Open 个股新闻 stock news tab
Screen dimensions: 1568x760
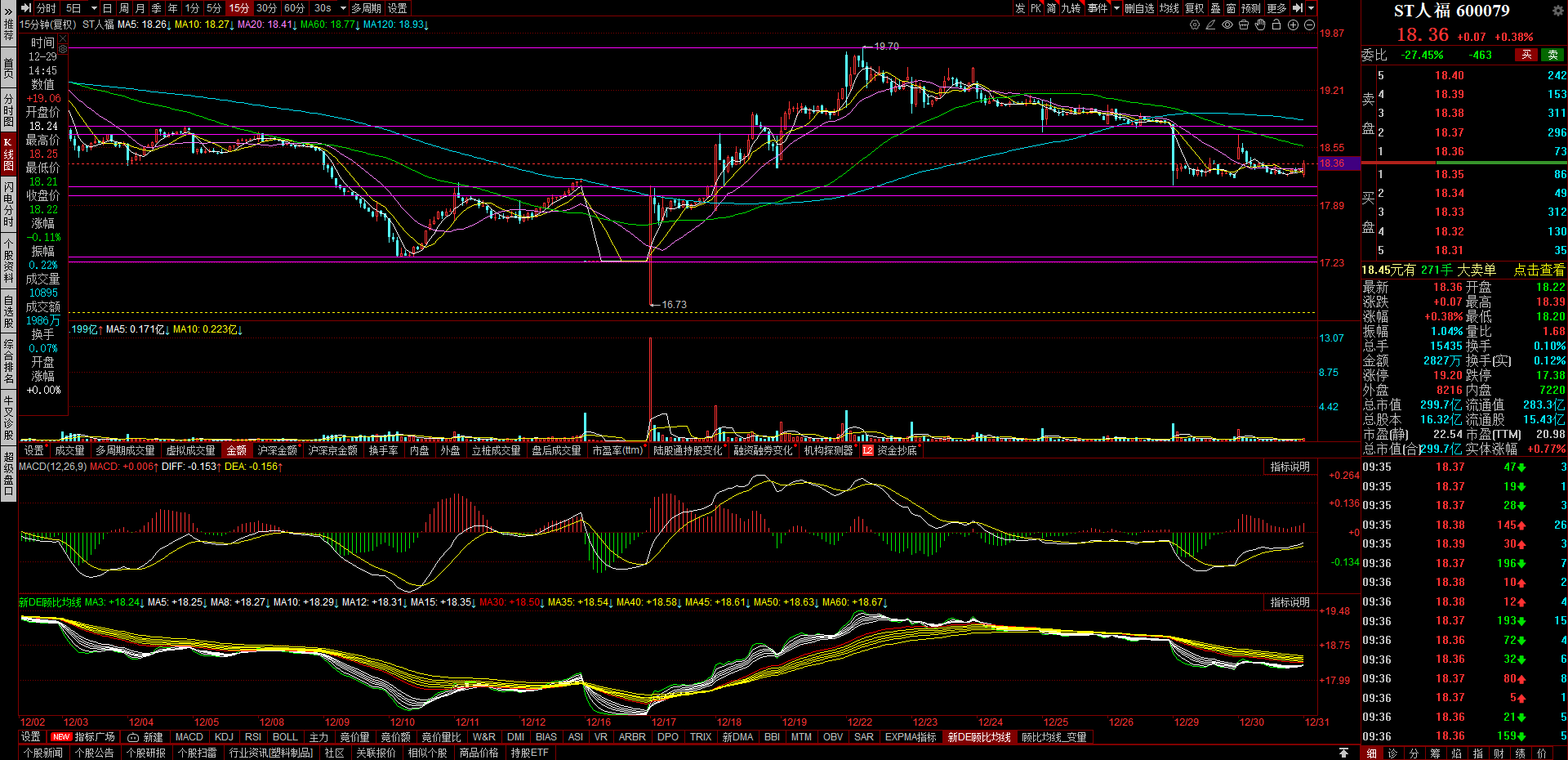pos(43,753)
